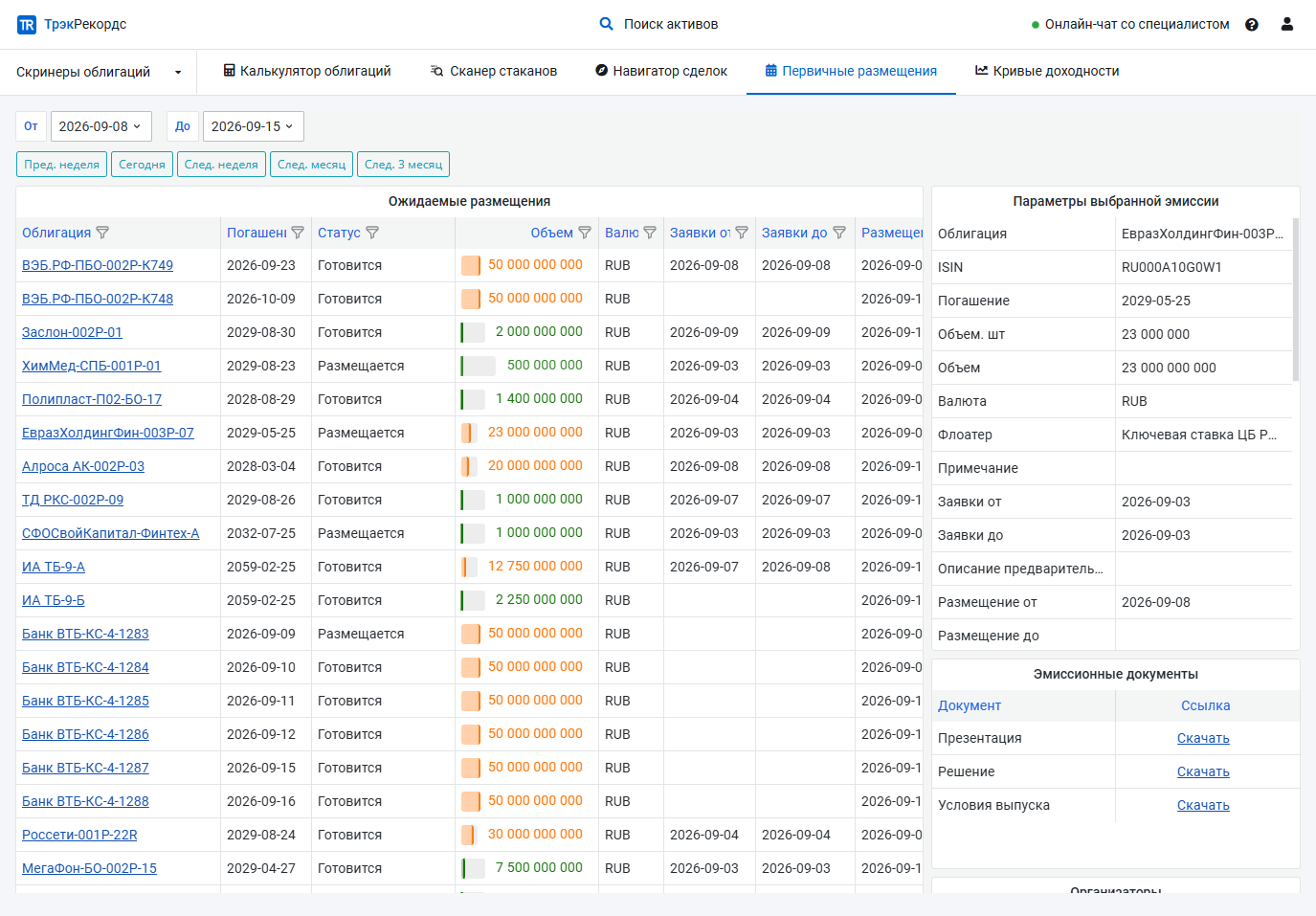Click Онлайн-чат со специалистом
Image resolution: width=1316 pixels, height=916 pixels.
(1130, 24)
